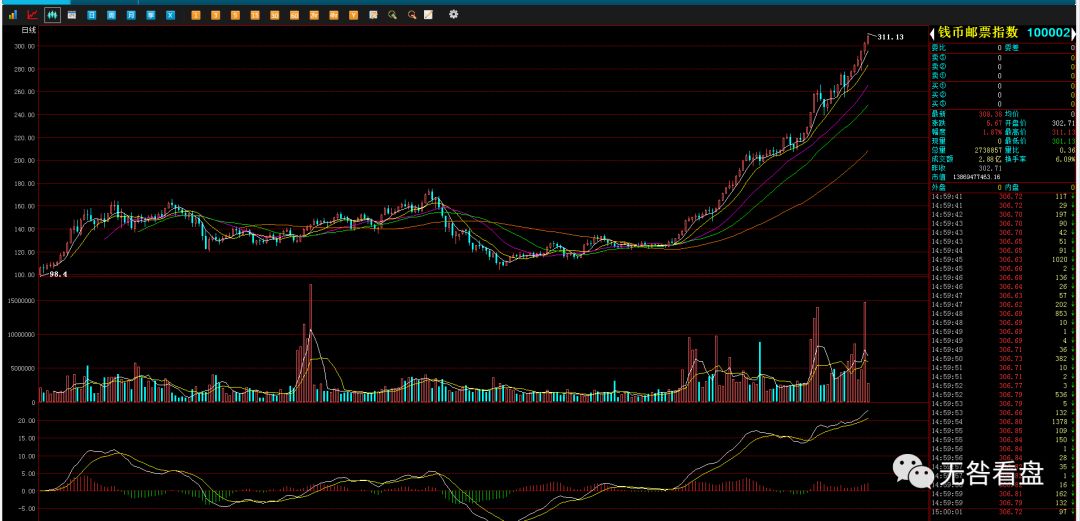
Task: Select the 30-minute orange period icon
Action: [275, 14]
